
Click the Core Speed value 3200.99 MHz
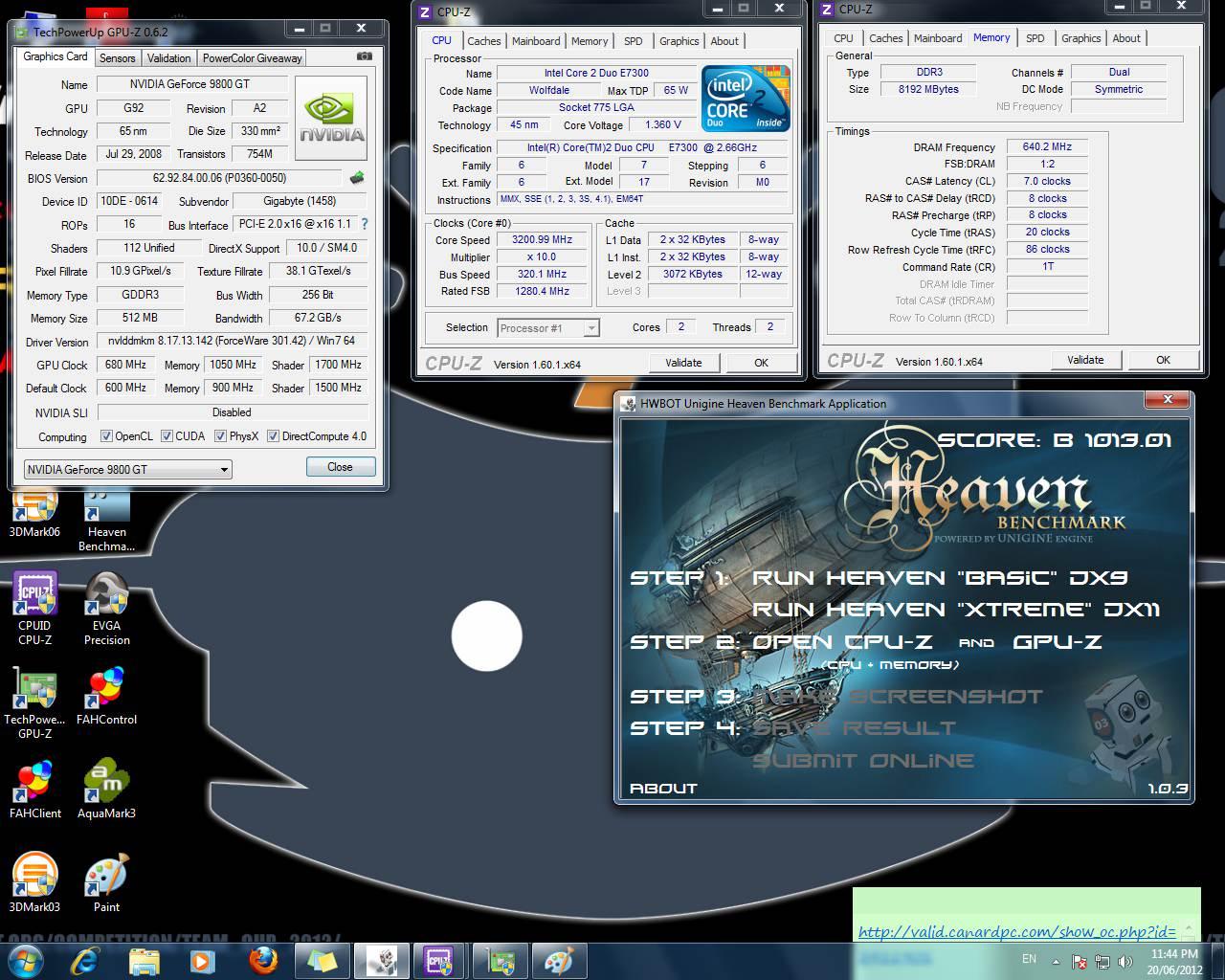point(542,240)
